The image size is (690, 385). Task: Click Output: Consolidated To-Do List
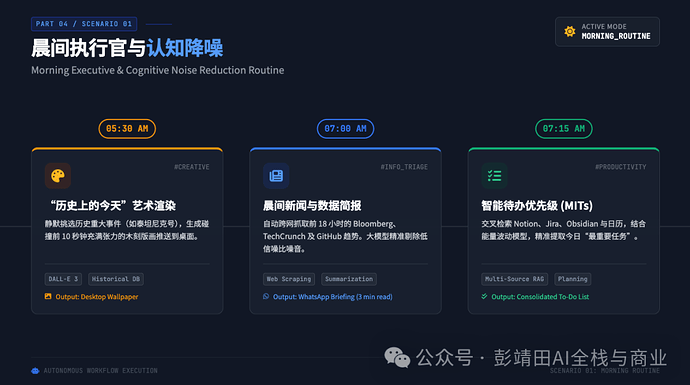(x=540, y=297)
